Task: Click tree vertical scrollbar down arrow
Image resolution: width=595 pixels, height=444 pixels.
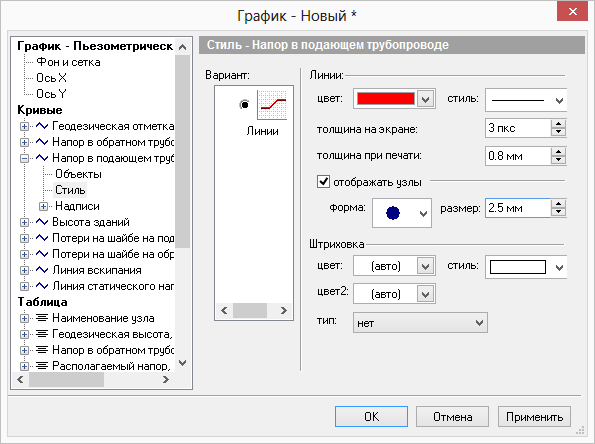Action: [x=183, y=363]
